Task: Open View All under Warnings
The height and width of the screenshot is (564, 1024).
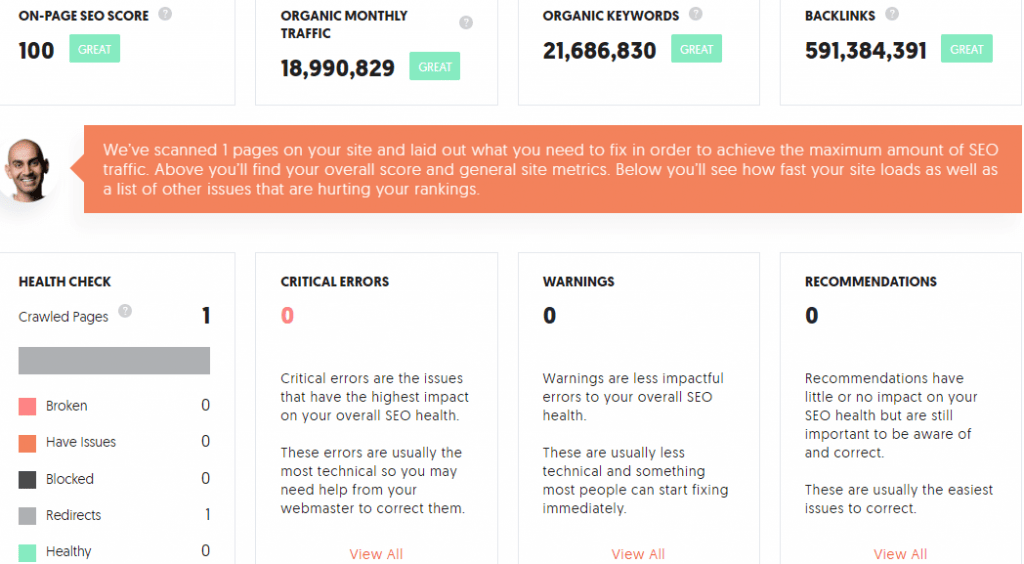Action: (x=638, y=554)
